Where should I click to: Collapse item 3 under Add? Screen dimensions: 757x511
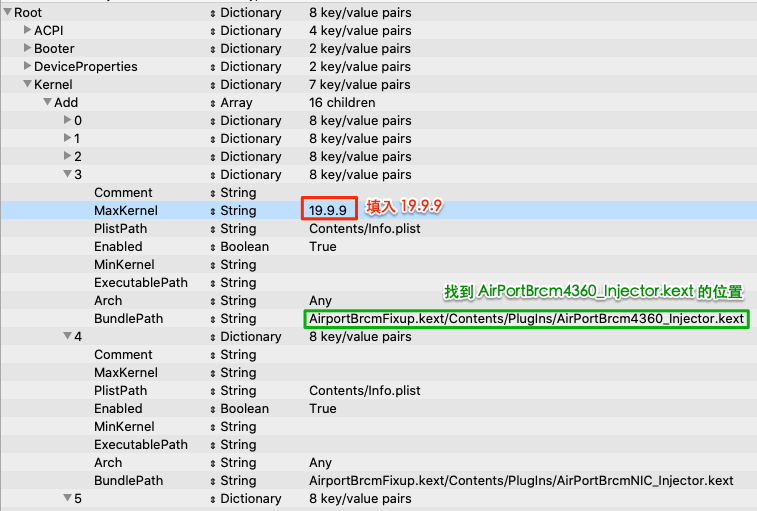(x=68, y=174)
